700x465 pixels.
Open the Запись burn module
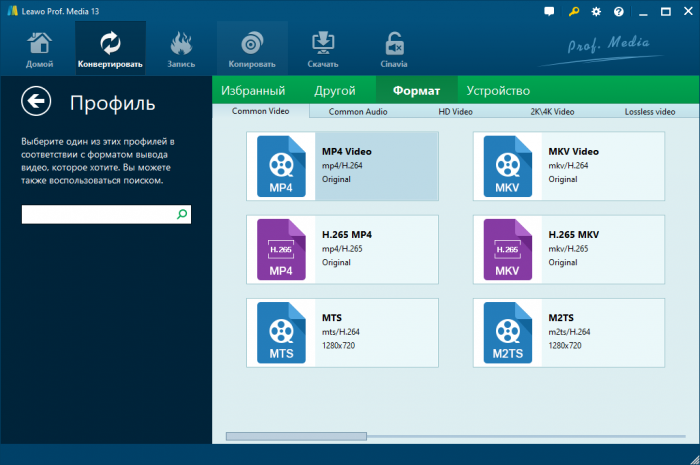[181, 50]
